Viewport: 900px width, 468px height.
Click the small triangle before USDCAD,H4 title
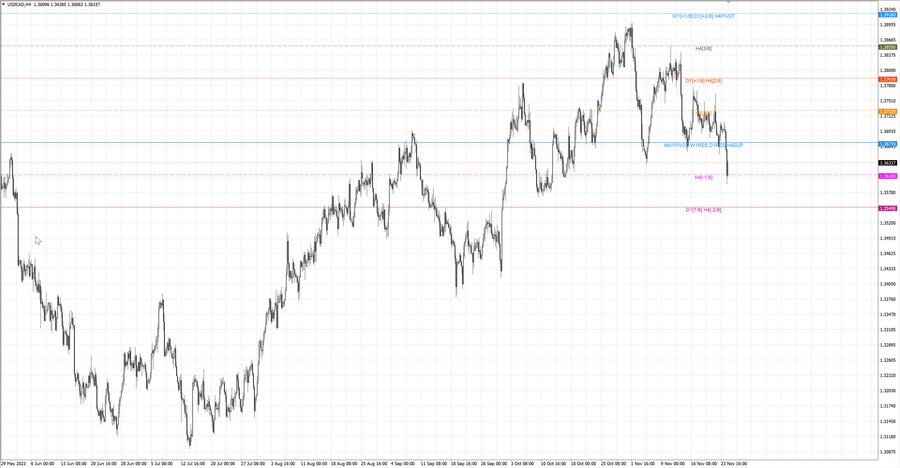pos(3,4)
